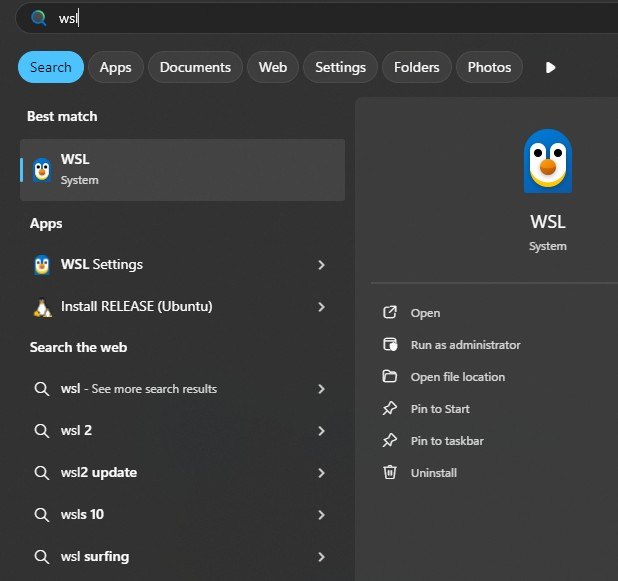The image size is (618, 581).
Task: Switch to the Documents filter tab
Action: [195, 67]
